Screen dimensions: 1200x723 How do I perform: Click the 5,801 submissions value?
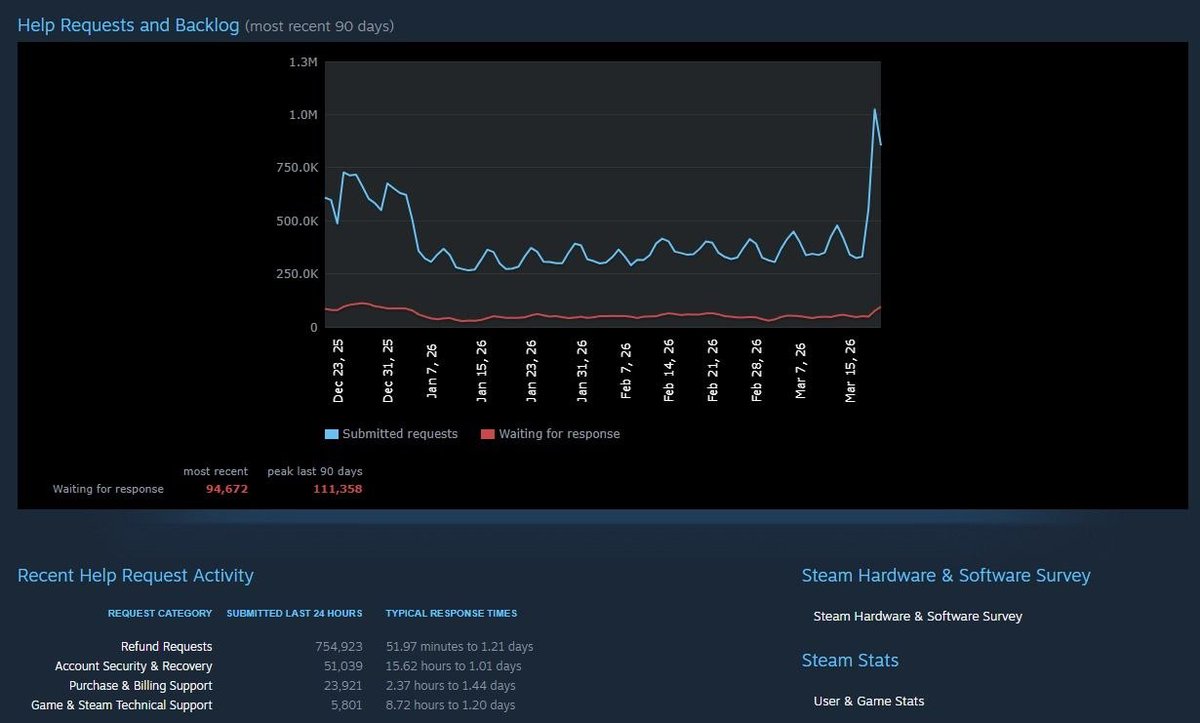tap(347, 705)
